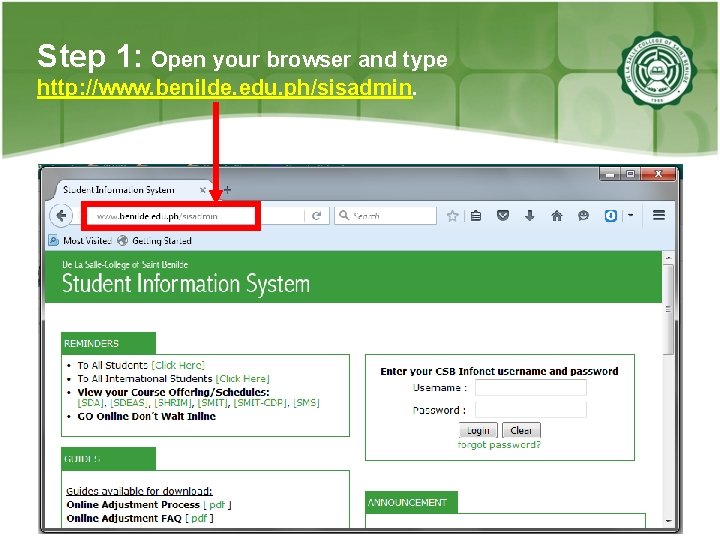The image size is (720, 540).
Task: Click the magnifier icon in search box
Action: coord(343,215)
